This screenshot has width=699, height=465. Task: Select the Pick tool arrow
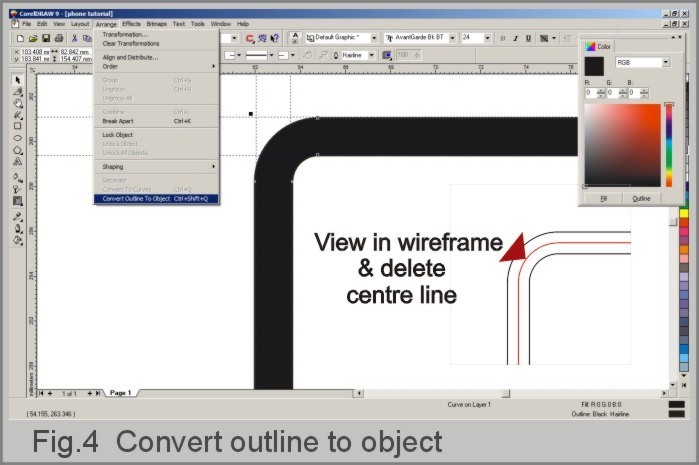(18, 80)
